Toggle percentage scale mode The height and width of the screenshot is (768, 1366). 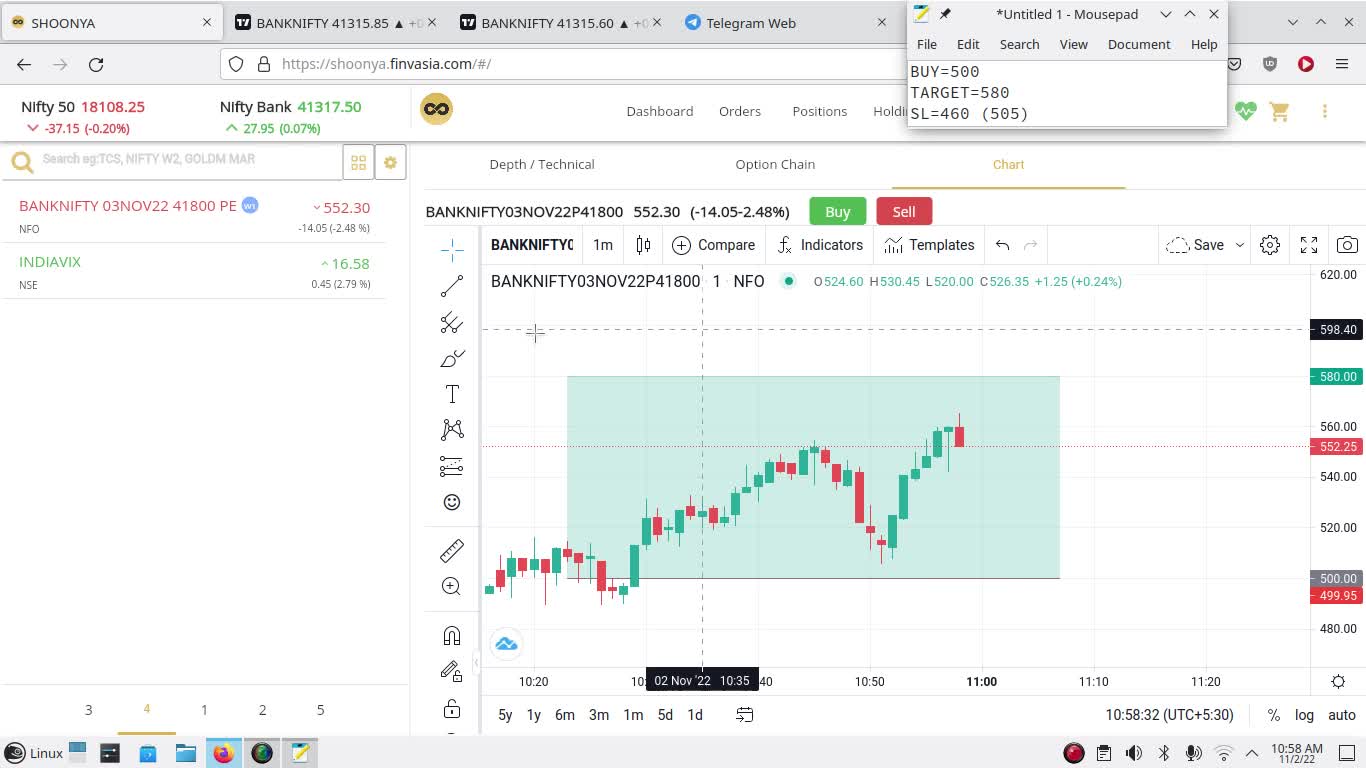(x=1273, y=715)
